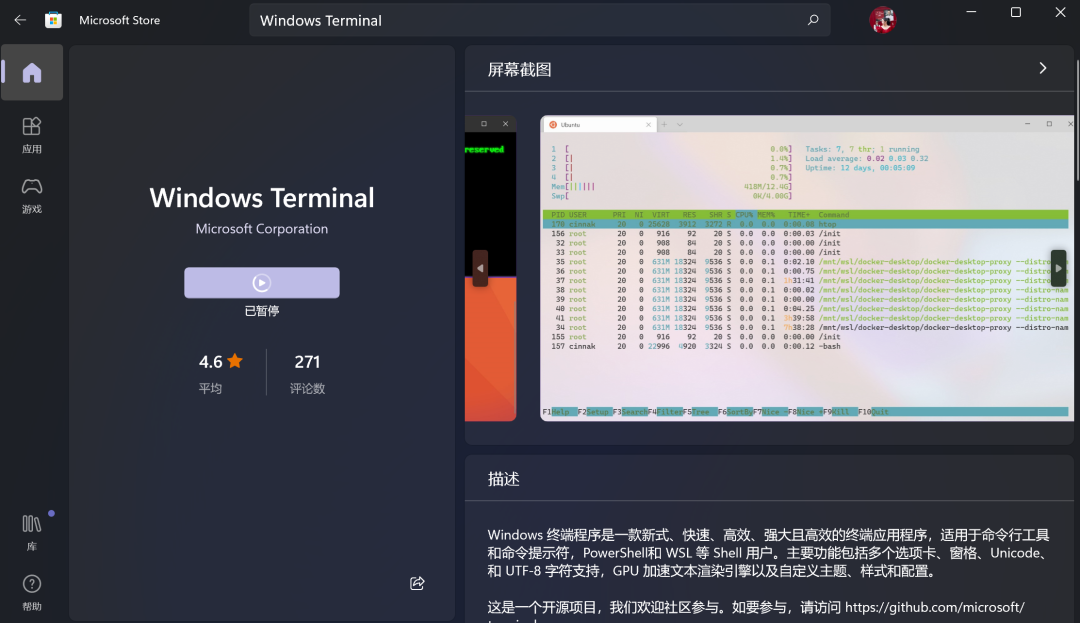Image resolution: width=1080 pixels, height=623 pixels.
Task: Click the search magnifier icon
Action: [813, 20]
